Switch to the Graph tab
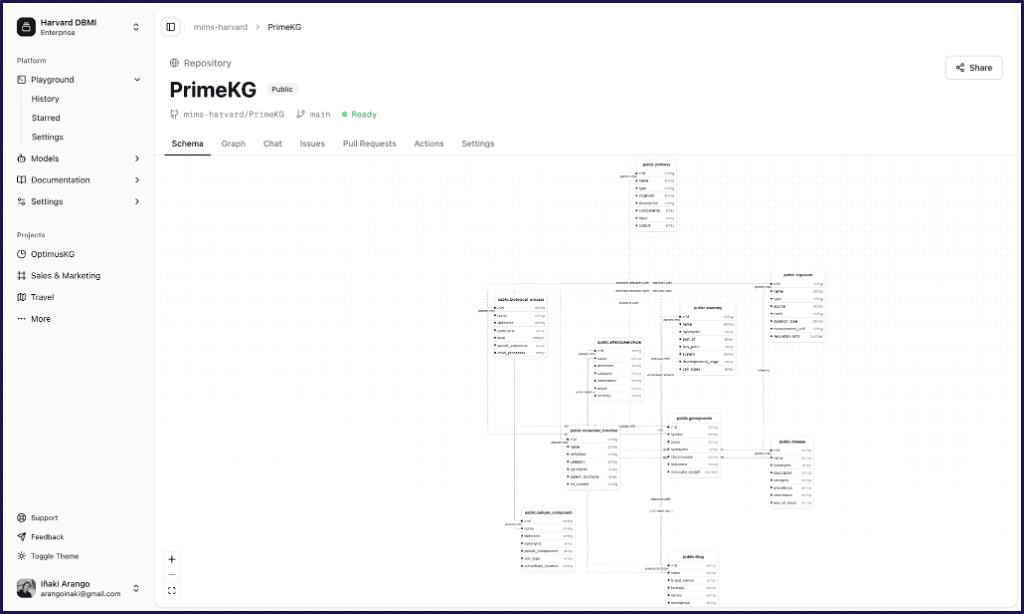Viewport: 1024px width, 614px height. tap(233, 144)
